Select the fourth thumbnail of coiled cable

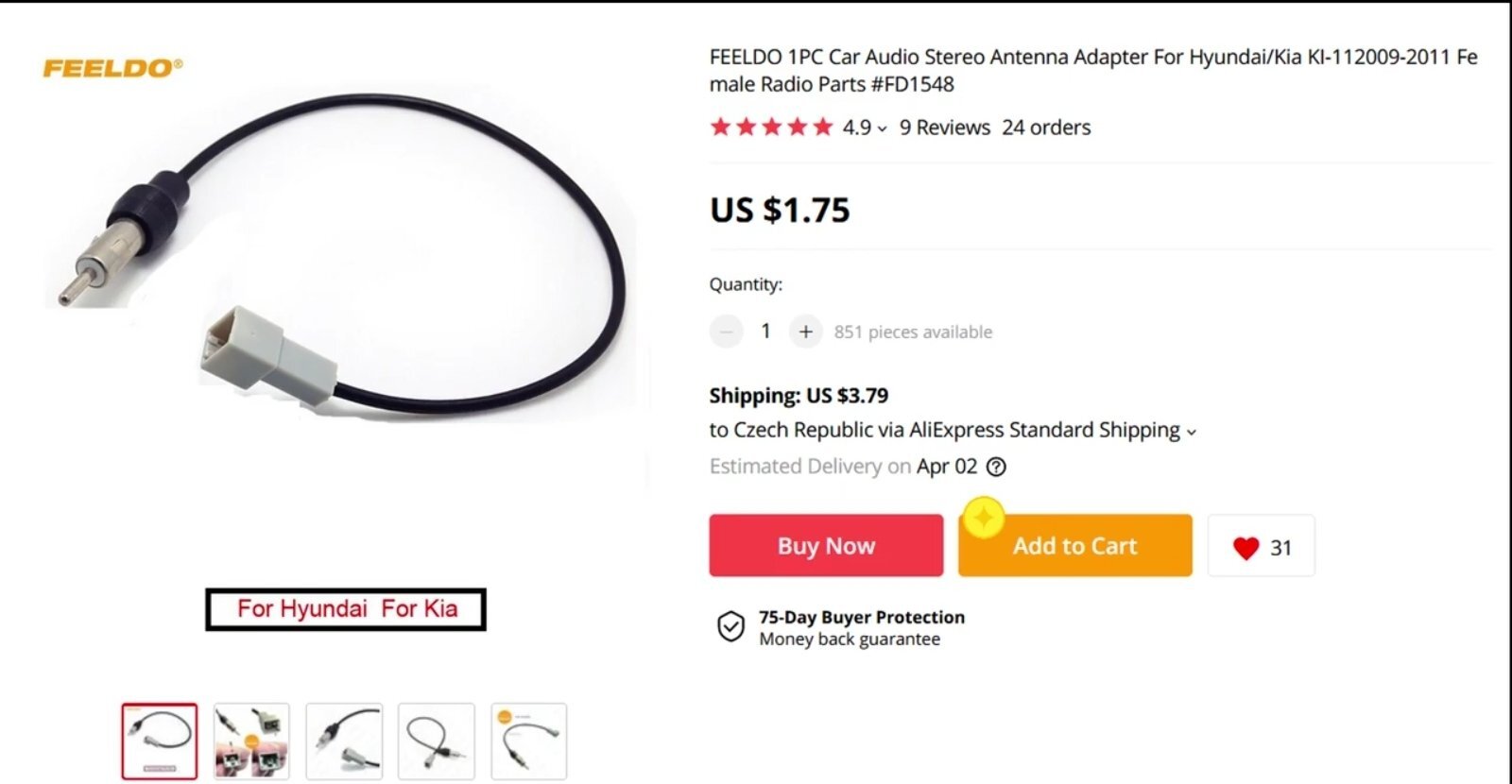(437, 741)
